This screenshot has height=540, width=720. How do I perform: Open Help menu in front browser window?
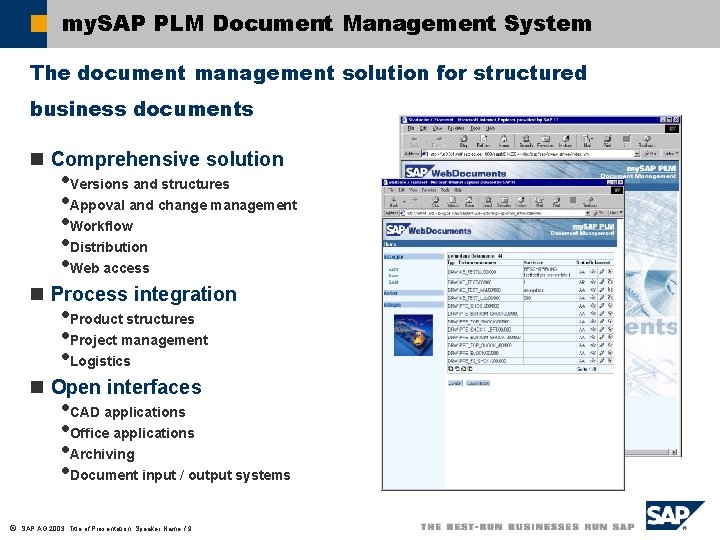(x=458, y=190)
